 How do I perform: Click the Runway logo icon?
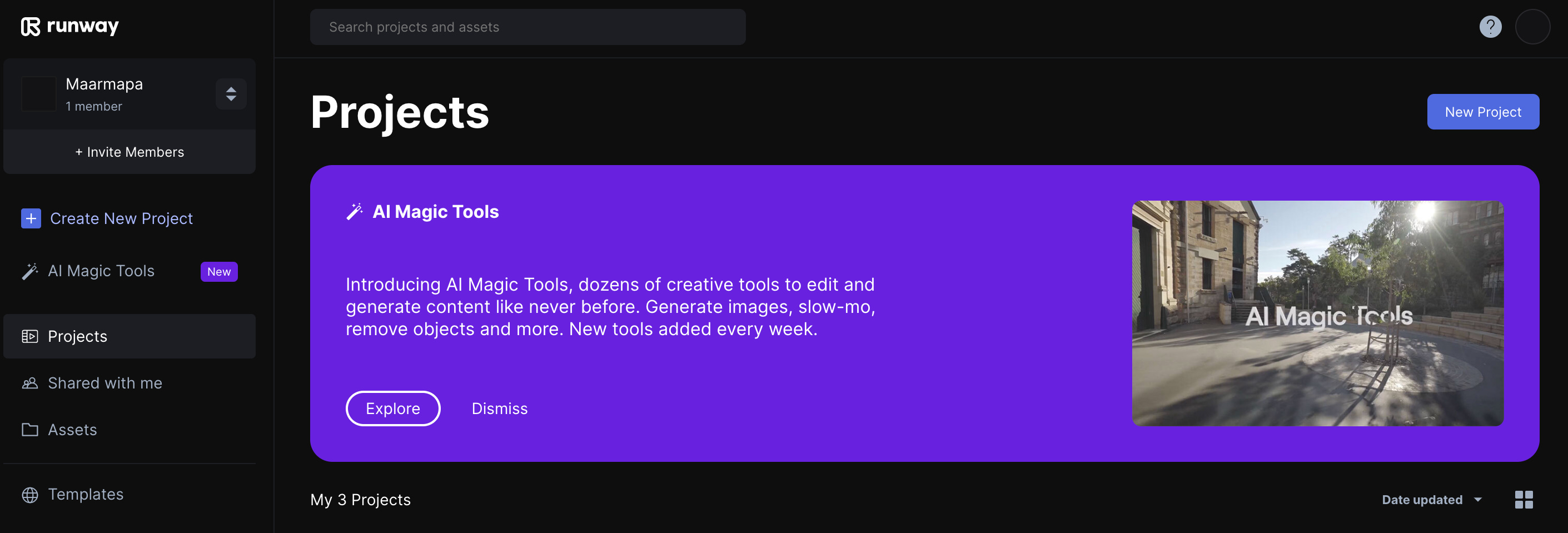[x=31, y=27]
